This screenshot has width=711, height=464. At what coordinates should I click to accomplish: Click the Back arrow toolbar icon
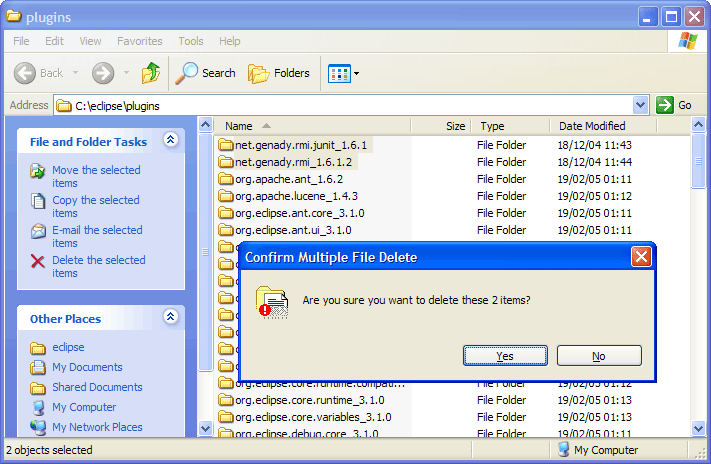point(24,73)
